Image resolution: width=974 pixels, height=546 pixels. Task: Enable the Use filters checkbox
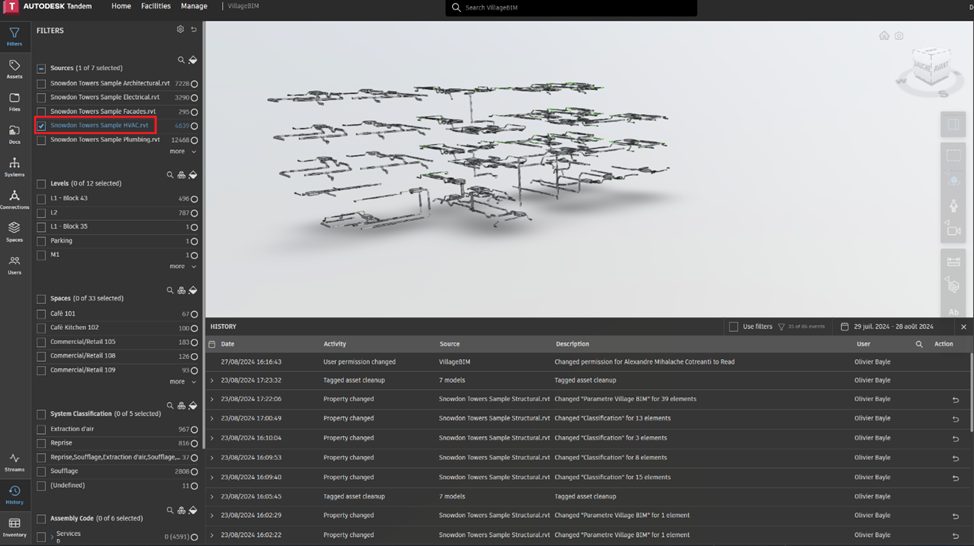point(734,327)
